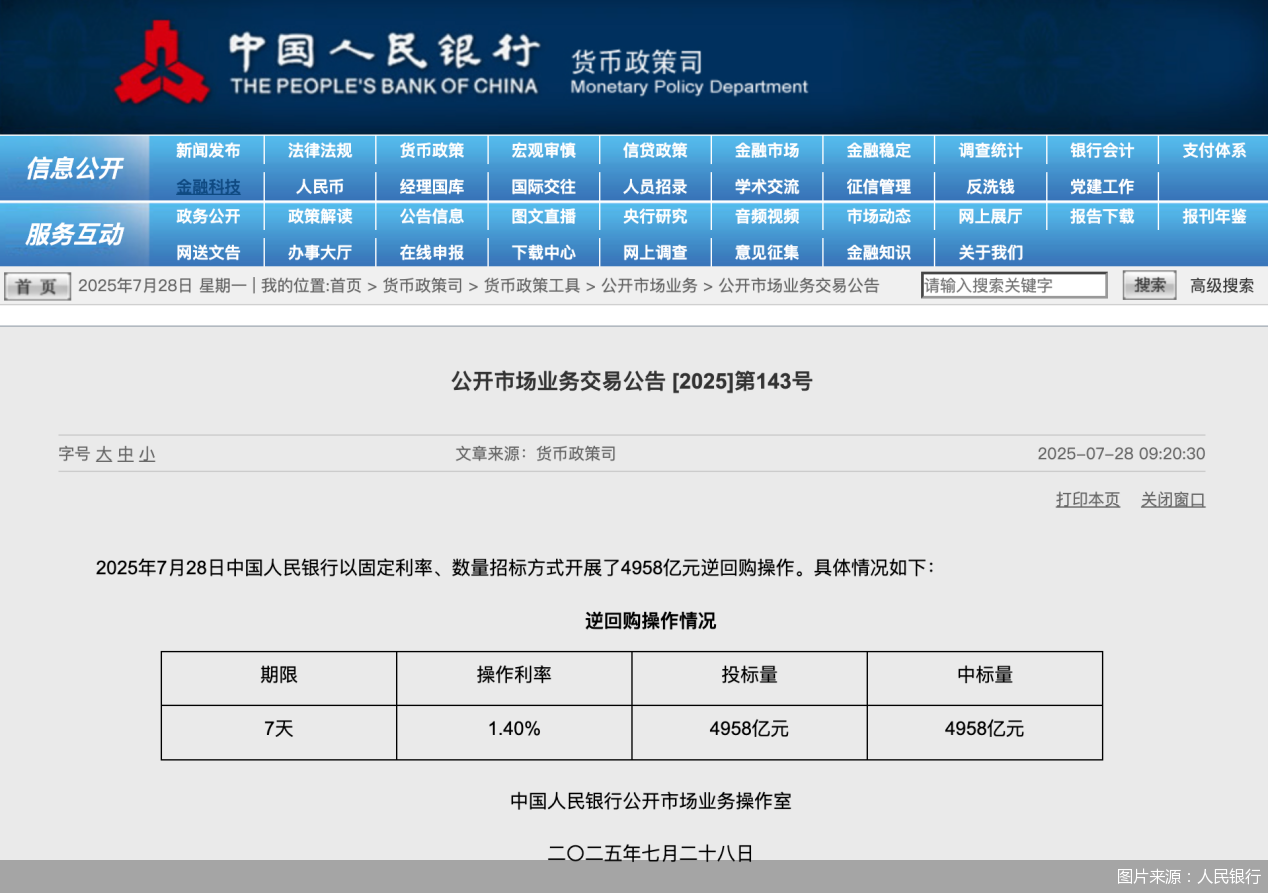Open 党建工作 navigation item
Image resolution: width=1268 pixels, height=893 pixels.
point(1102,187)
